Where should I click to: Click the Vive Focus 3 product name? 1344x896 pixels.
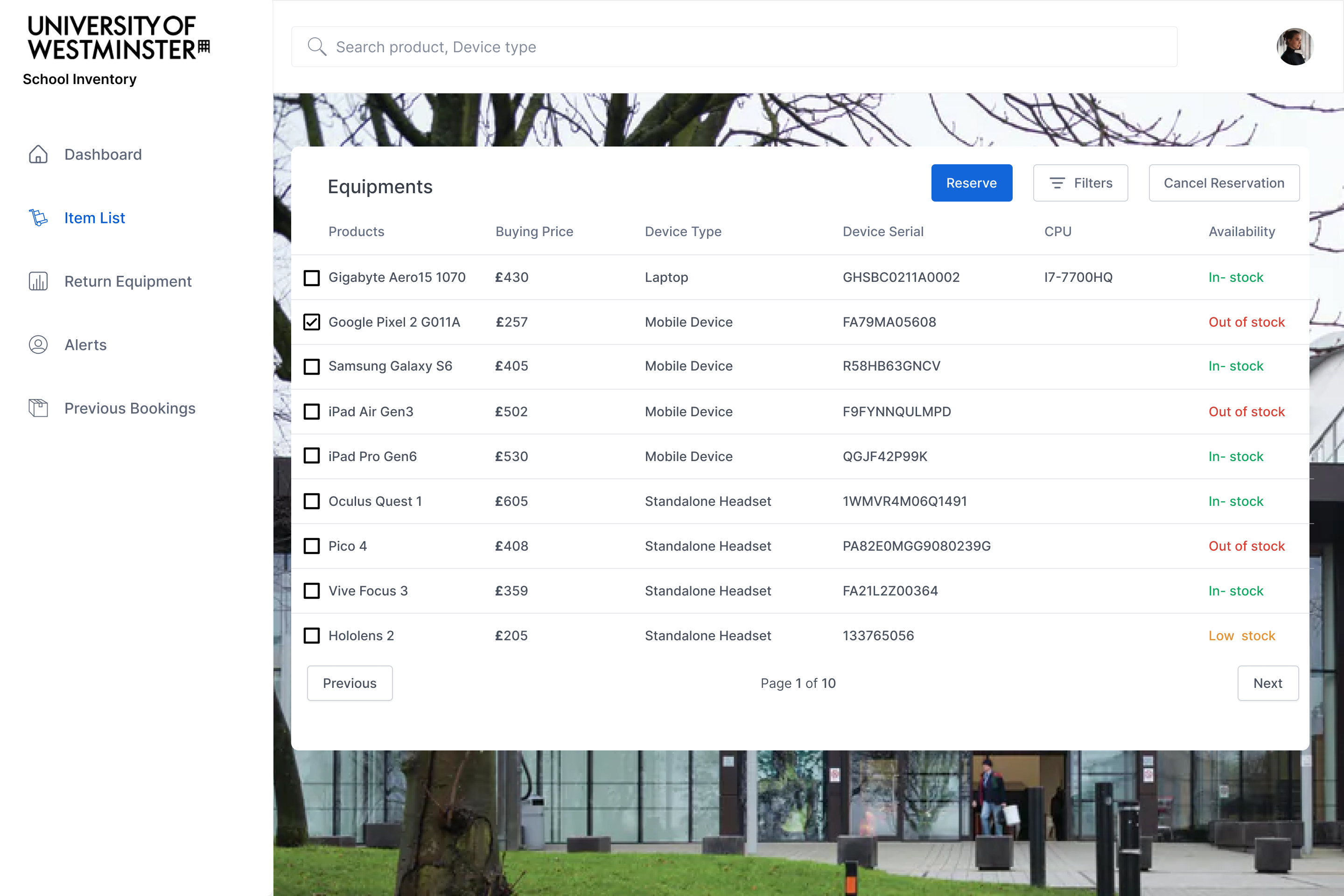tap(368, 591)
